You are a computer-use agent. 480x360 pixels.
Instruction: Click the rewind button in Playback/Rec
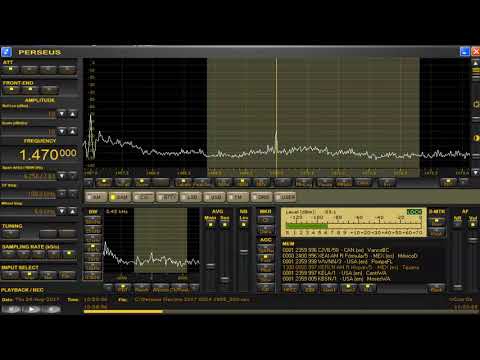coord(12,309)
